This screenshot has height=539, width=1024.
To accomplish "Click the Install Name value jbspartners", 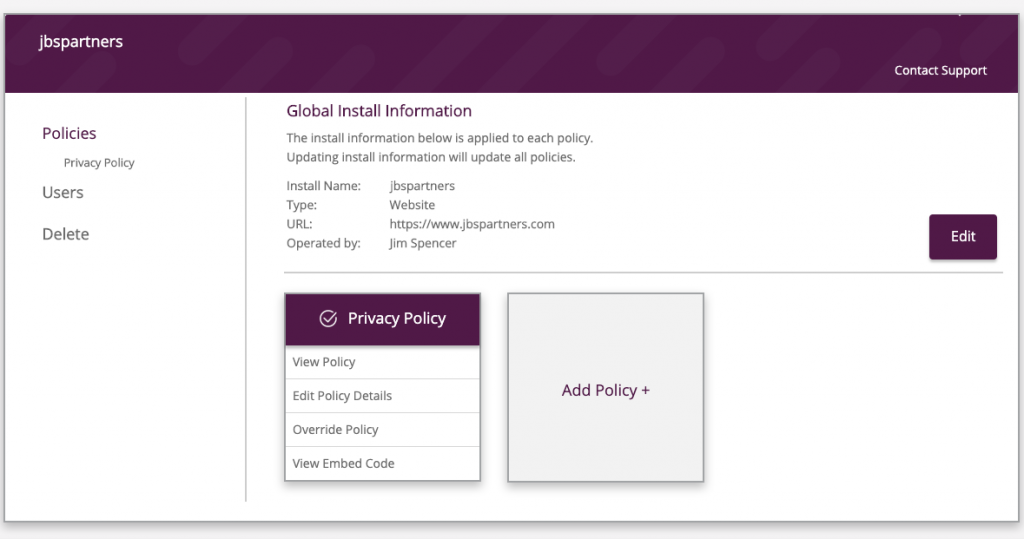I will [422, 186].
